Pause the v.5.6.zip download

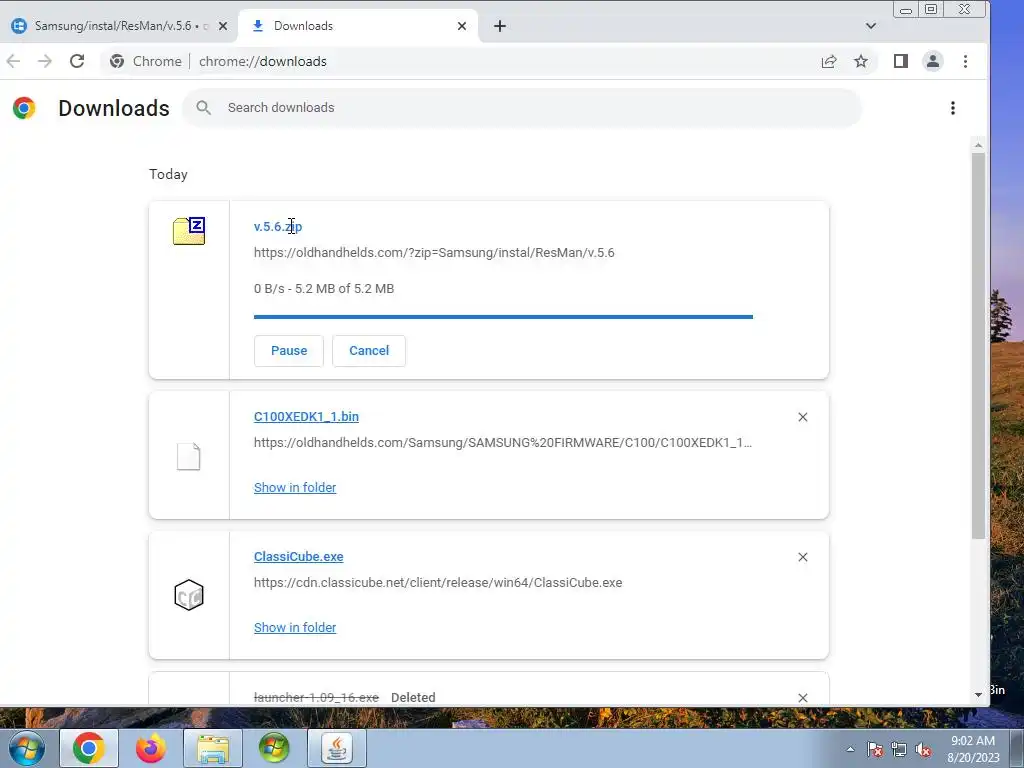pyautogui.click(x=289, y=351)
